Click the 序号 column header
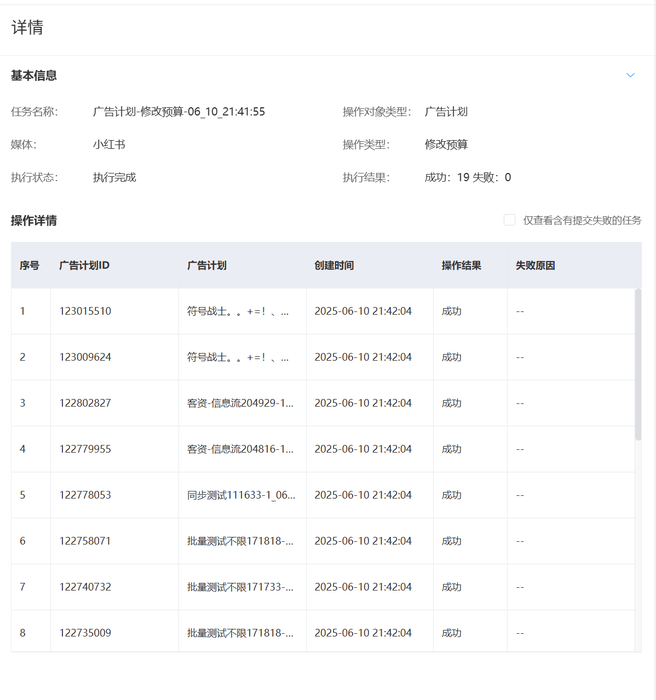Image resolution: width=656 pixels, height=700 pixels. 30,266
